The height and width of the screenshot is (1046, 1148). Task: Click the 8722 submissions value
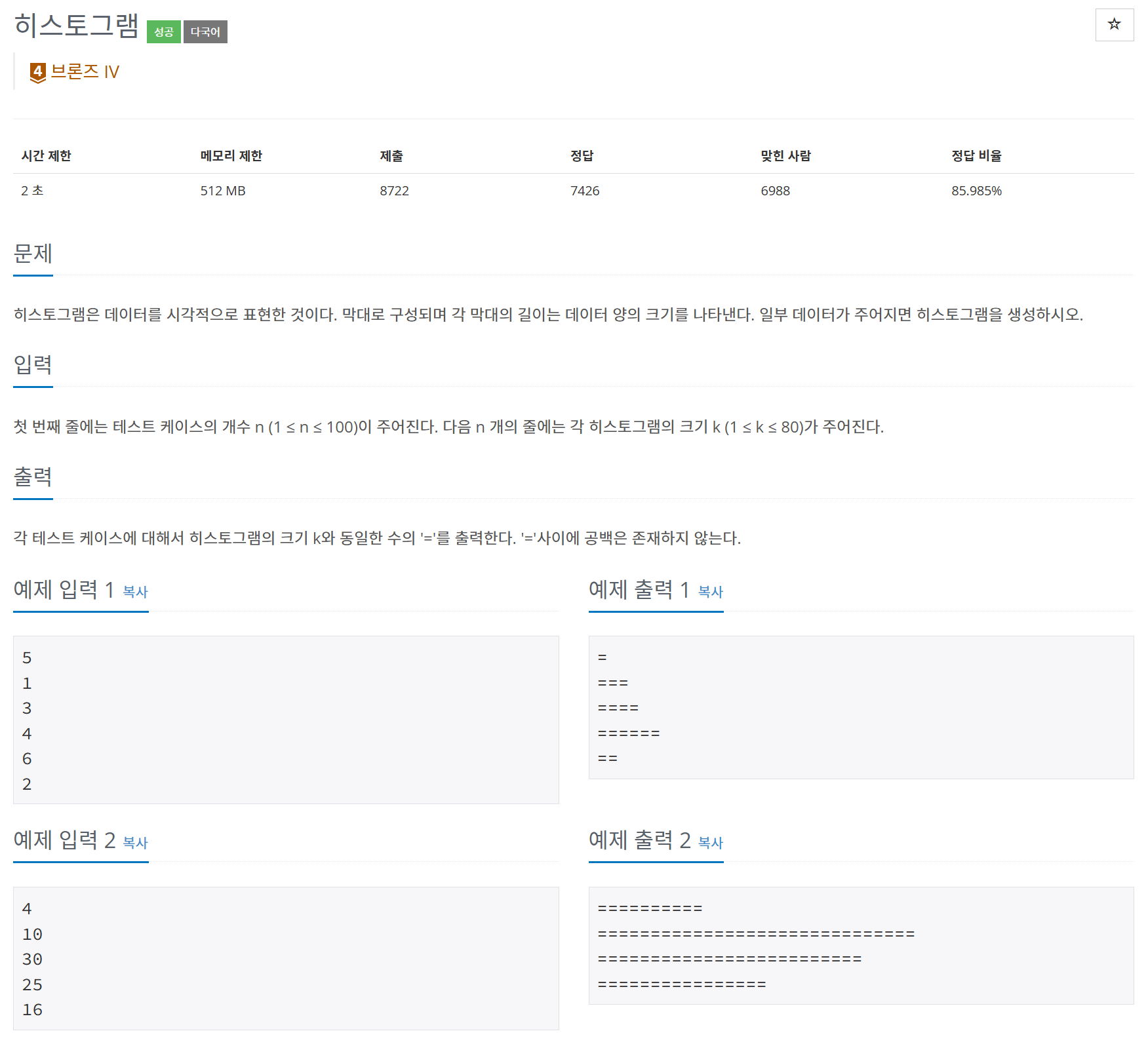[x=394, y=191]
